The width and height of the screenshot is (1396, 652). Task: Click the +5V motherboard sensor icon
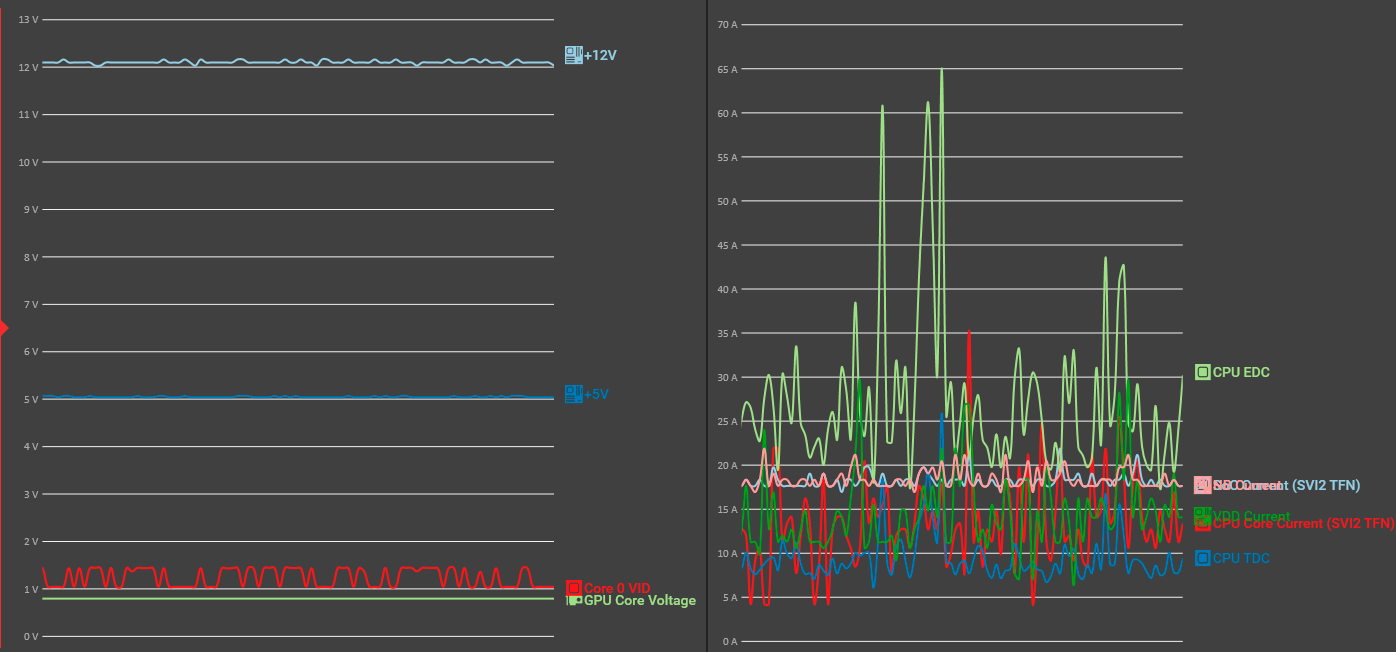pos(573,394)
